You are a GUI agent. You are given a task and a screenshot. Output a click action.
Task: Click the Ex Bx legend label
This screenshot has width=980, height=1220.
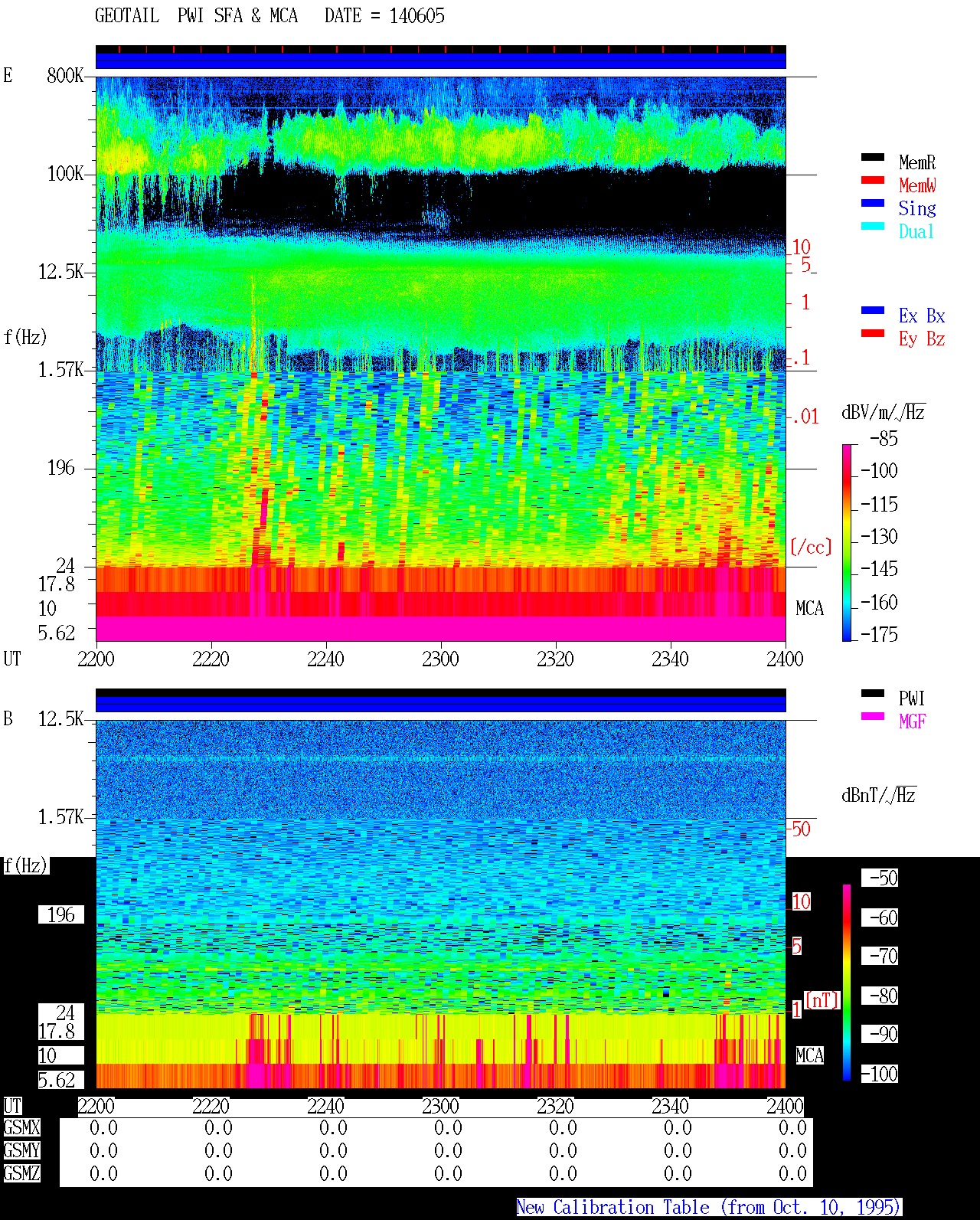point(922,316)
